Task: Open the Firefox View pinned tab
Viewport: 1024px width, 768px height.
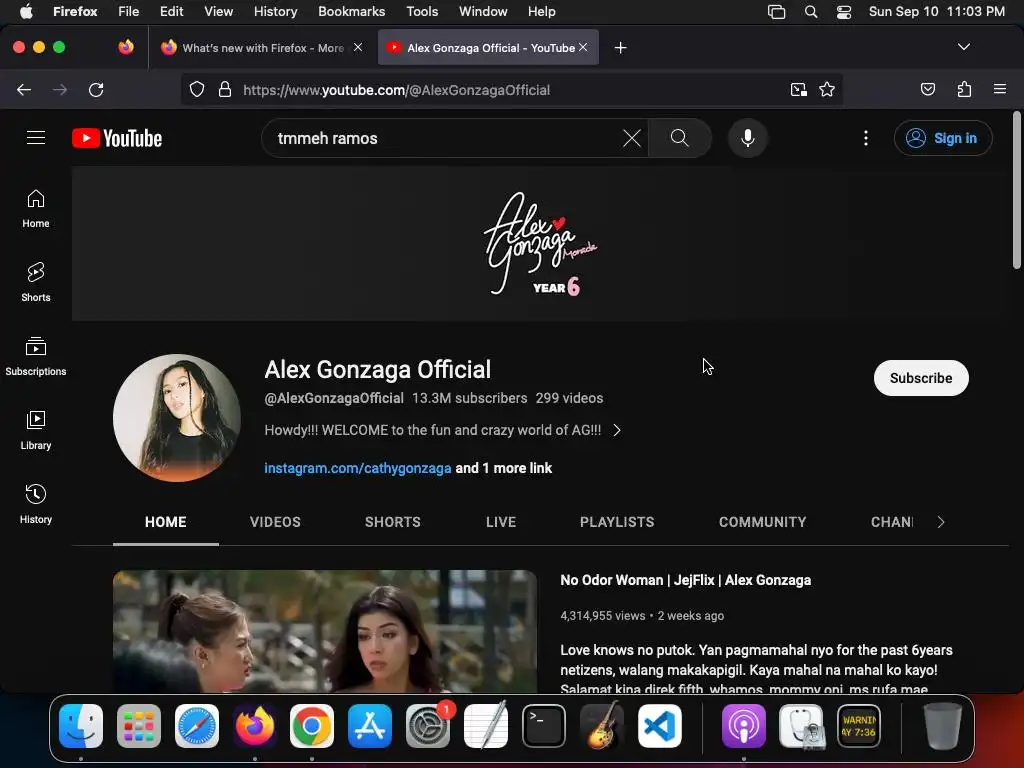Action: [x=126, y=47]
